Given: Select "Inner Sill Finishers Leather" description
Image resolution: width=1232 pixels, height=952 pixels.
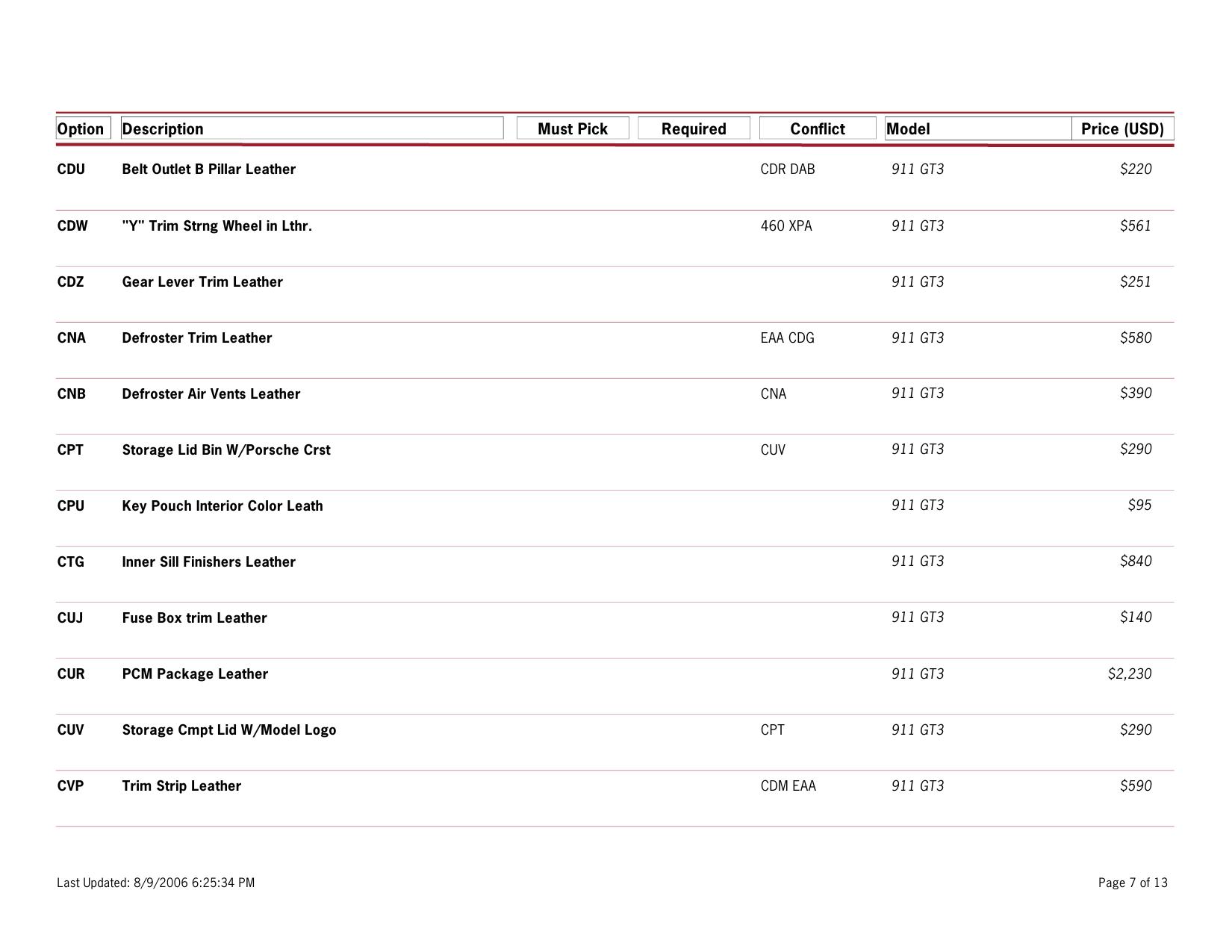Looking at the screenshot, I should coord(208,562).
